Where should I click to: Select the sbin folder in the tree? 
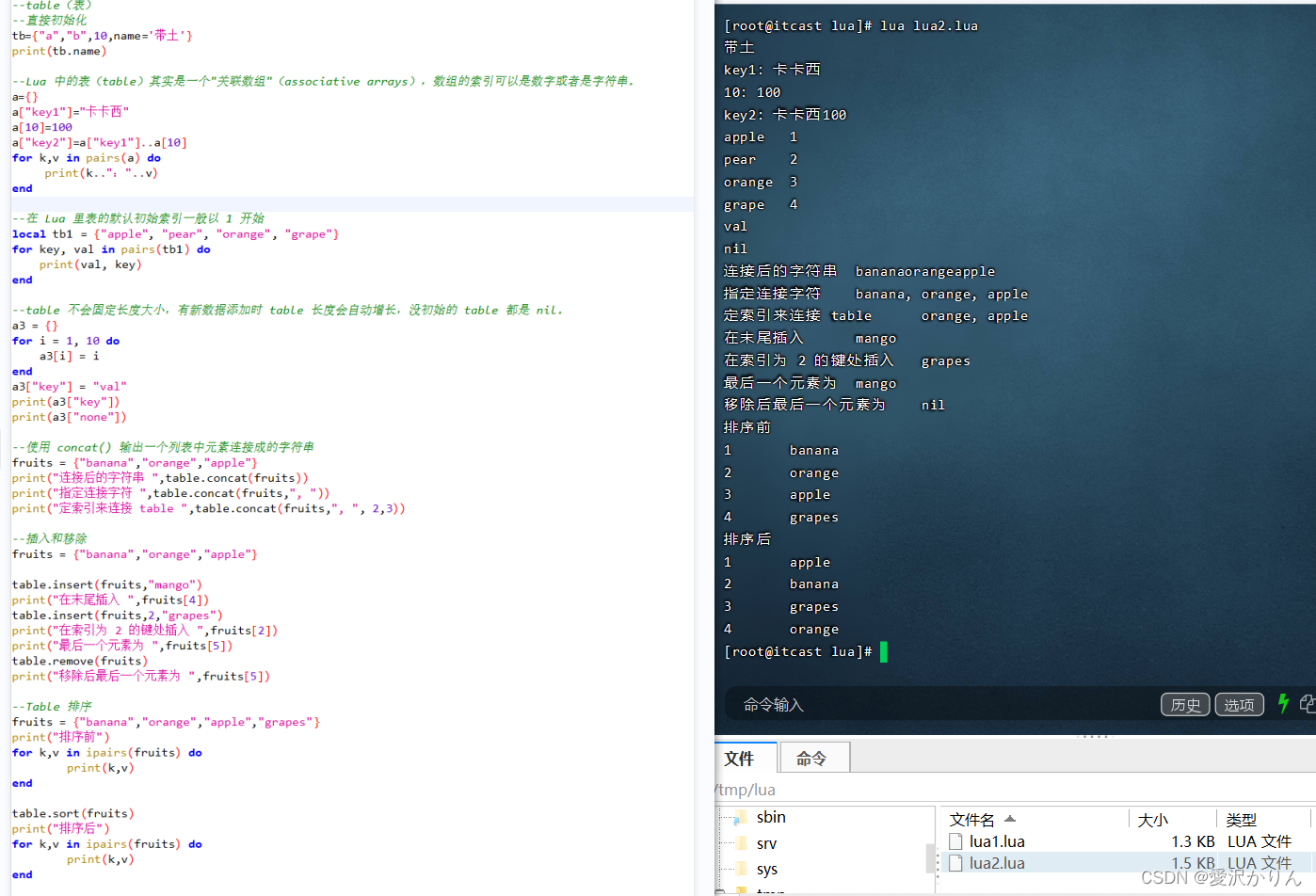(x=771, y=817)
